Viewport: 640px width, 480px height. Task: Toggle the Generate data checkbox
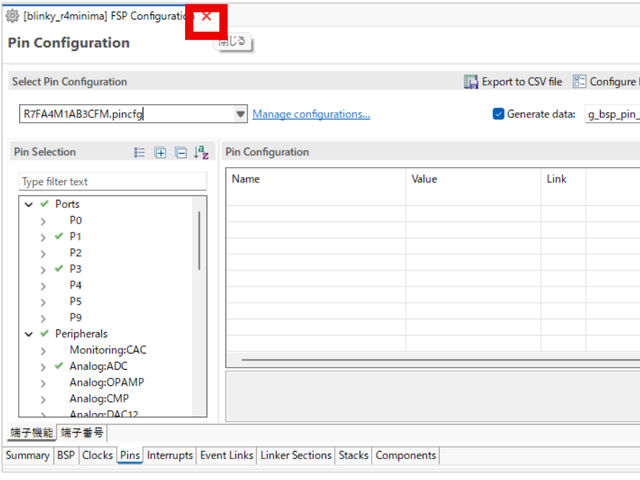click(498, 114)
